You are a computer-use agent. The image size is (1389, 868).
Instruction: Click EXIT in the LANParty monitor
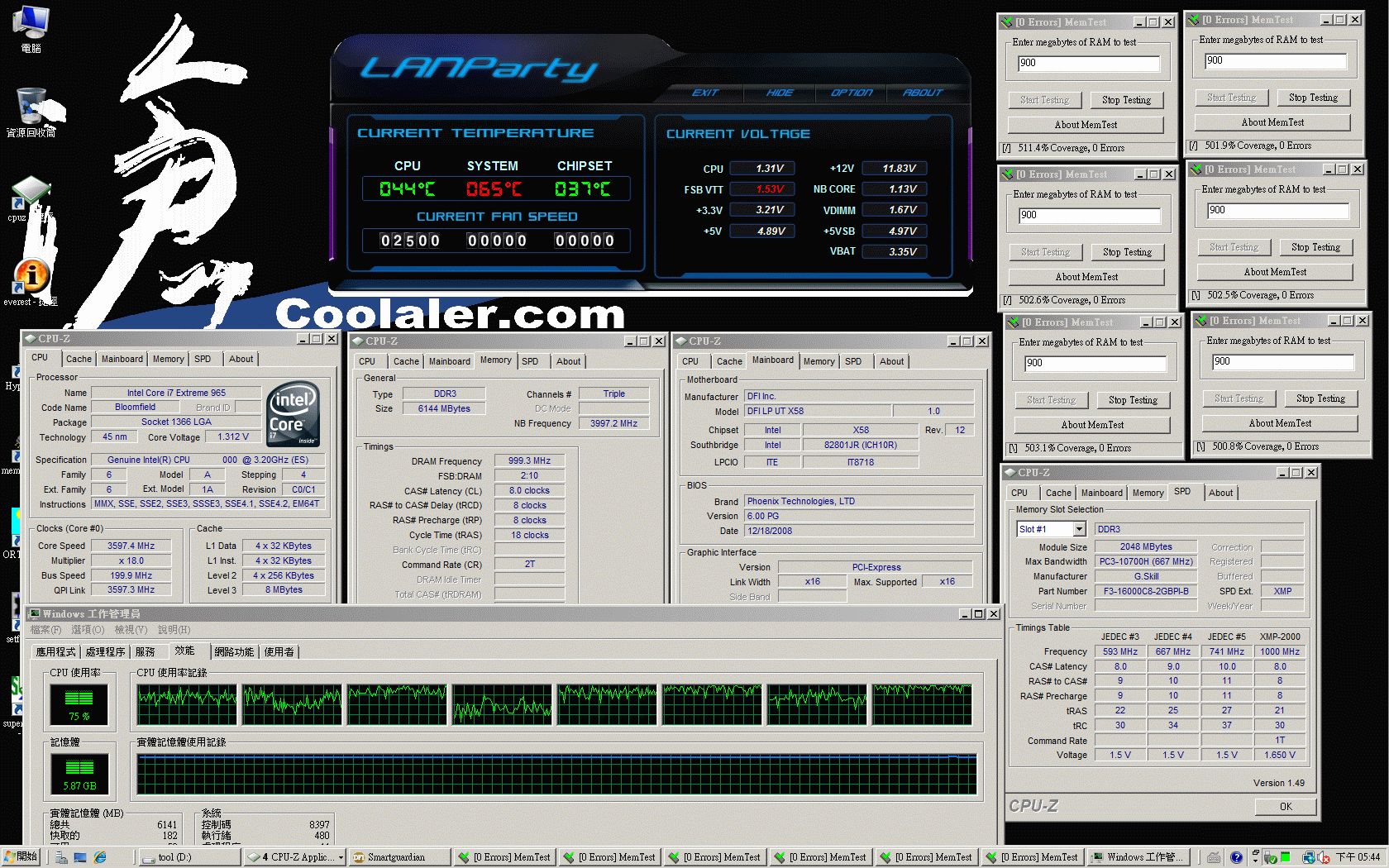coord(705,93)
